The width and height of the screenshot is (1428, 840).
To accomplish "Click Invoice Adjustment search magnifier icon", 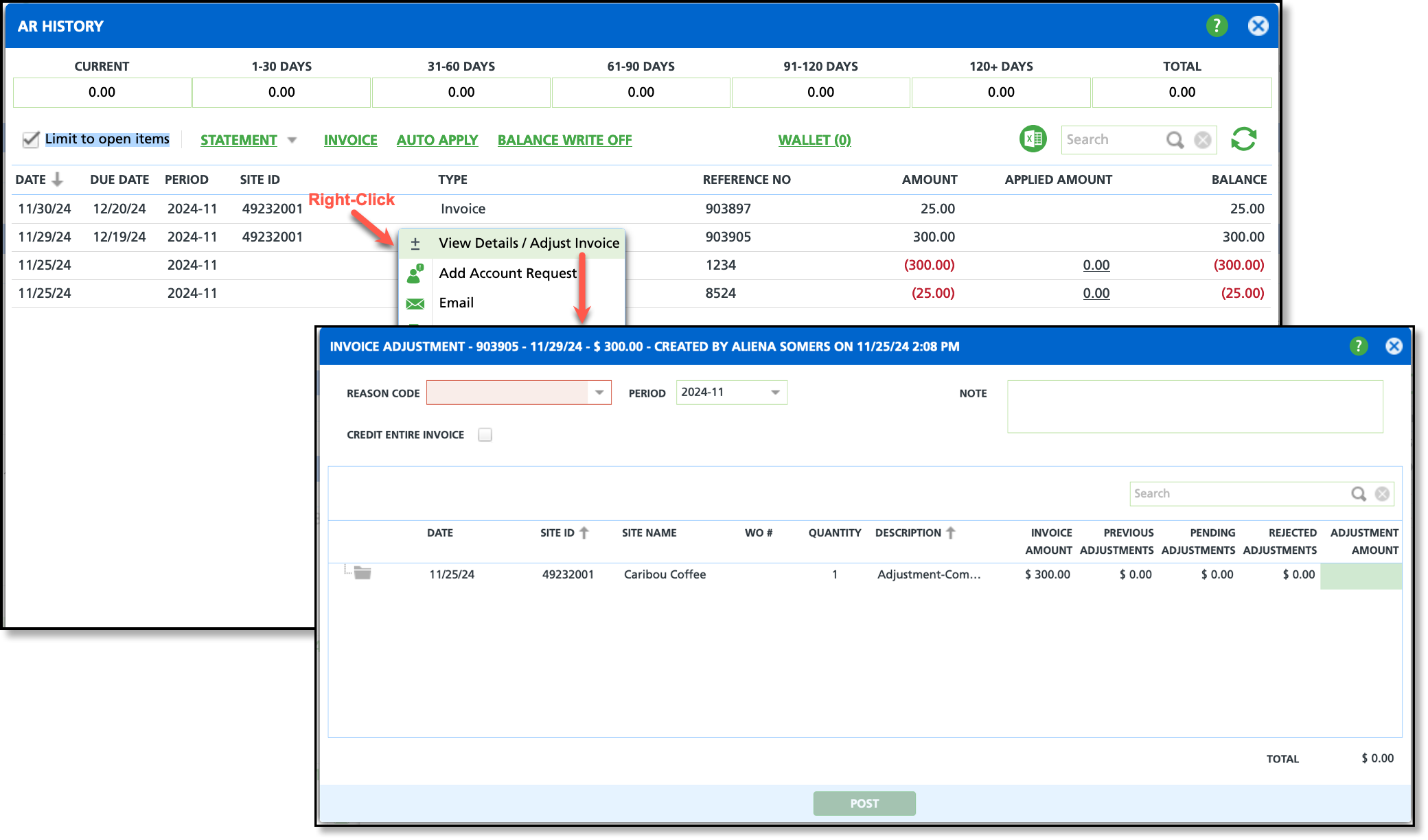I will pos(1358,494).
